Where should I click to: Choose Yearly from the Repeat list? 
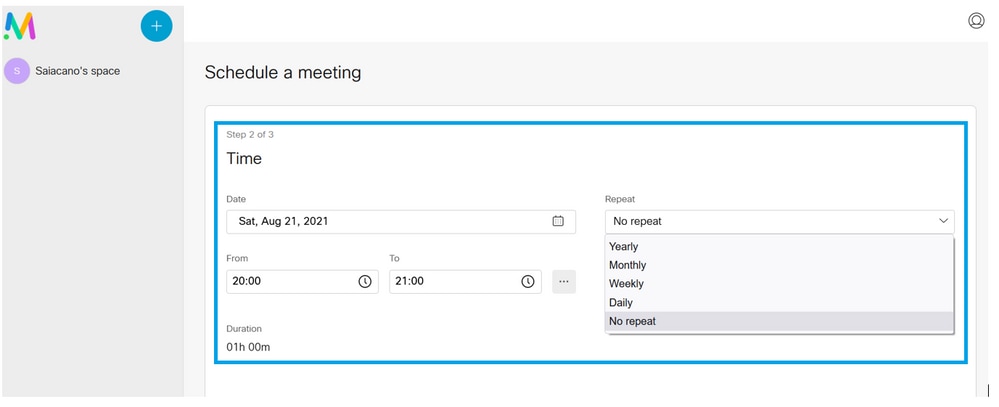(624, 247)
